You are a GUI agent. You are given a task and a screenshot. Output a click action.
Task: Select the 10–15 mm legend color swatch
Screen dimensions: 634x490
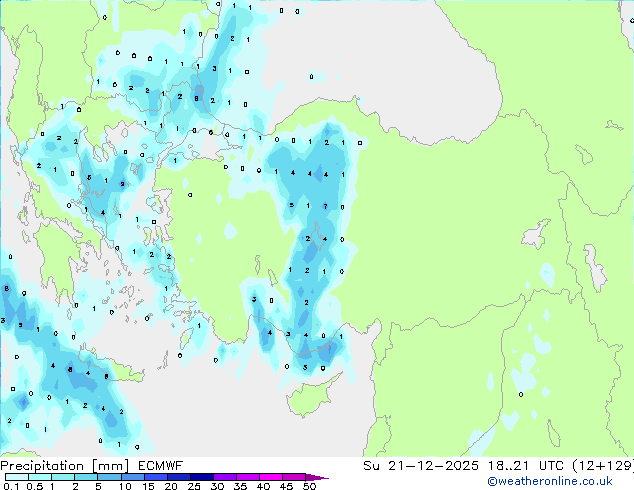(x=133, y=477)
